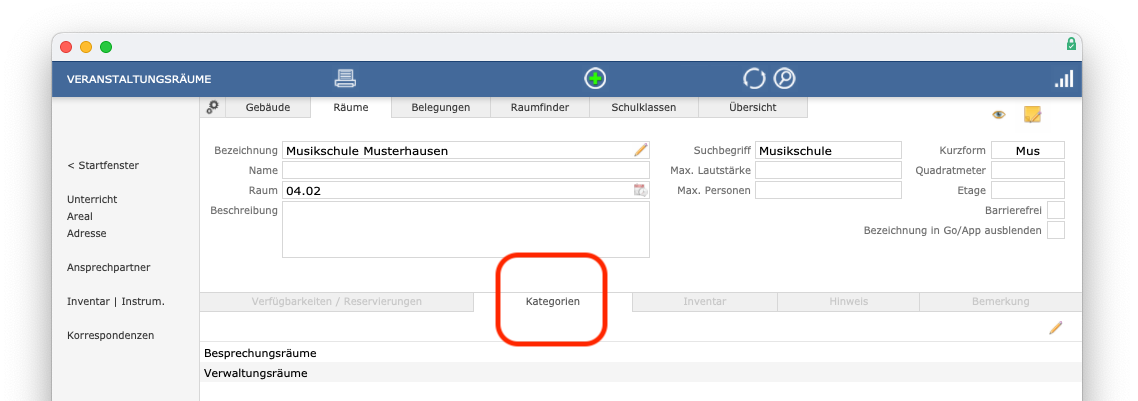This screenshot has width=1138, height=401.
Task: Switch to the Gebäude tab
Action: pos(268,107)
